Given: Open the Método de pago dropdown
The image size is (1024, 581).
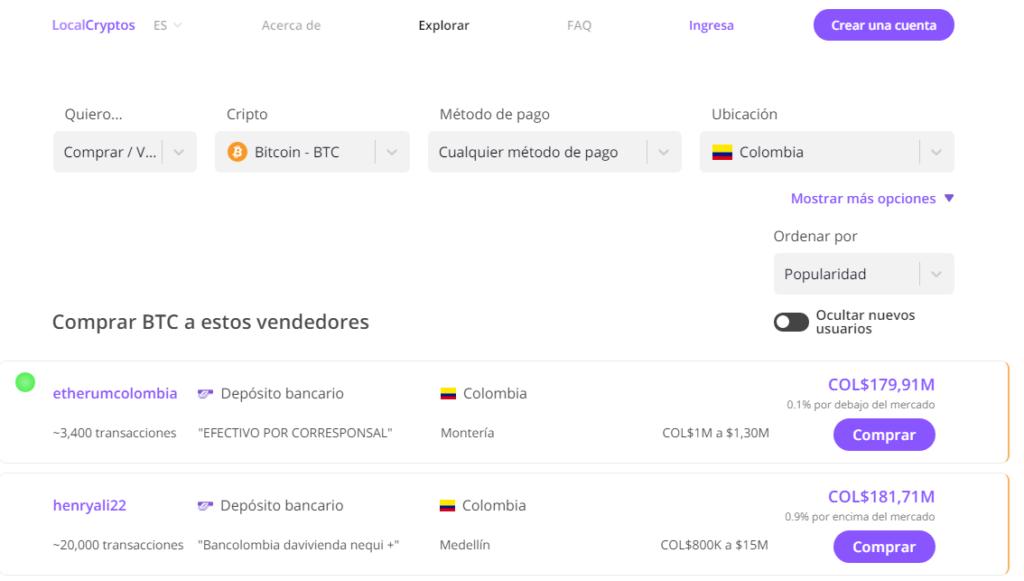Looking at the screenshot, I should click(x=554, y=152).
